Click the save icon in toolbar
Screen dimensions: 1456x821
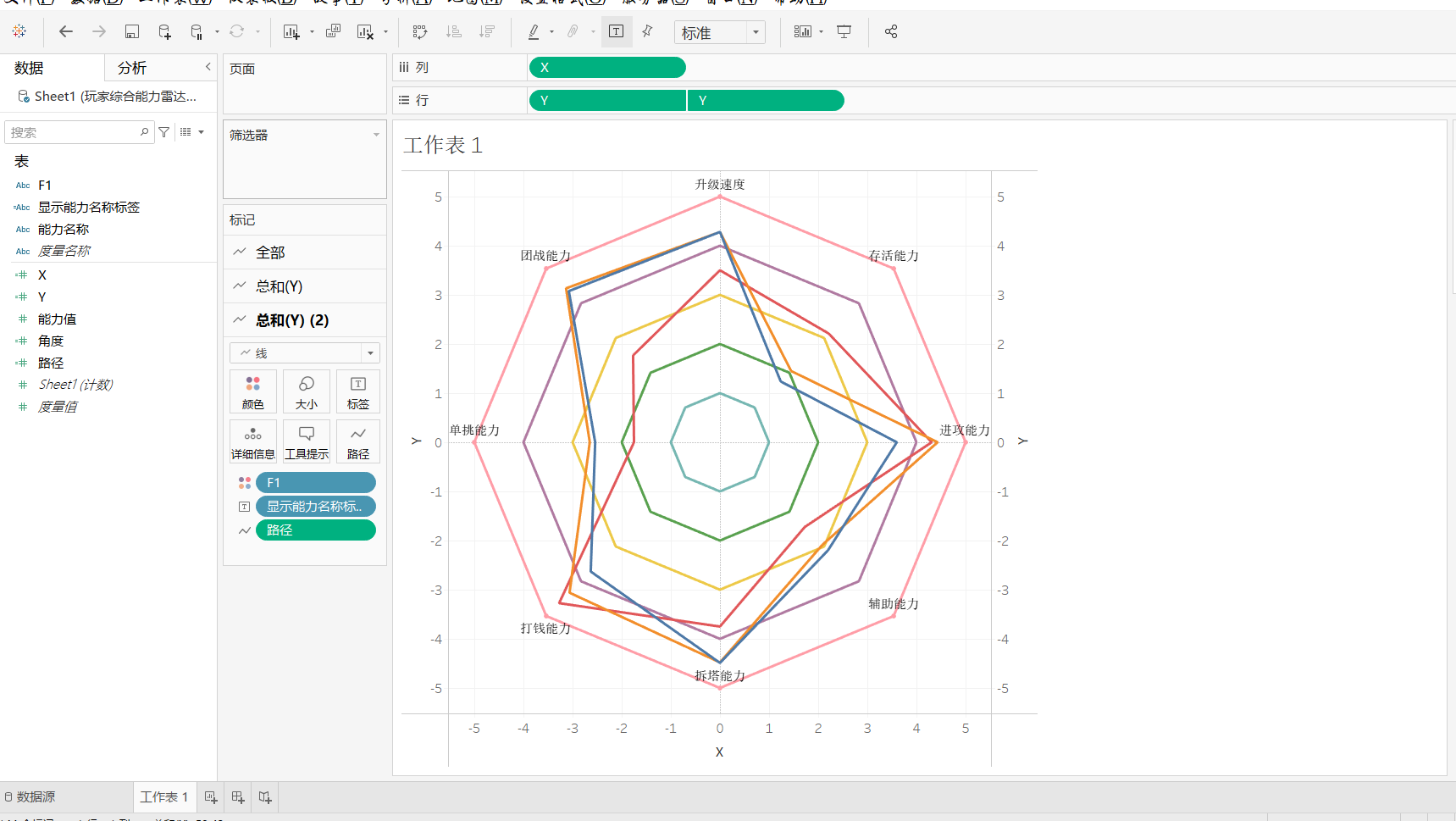tap(132, 31)
